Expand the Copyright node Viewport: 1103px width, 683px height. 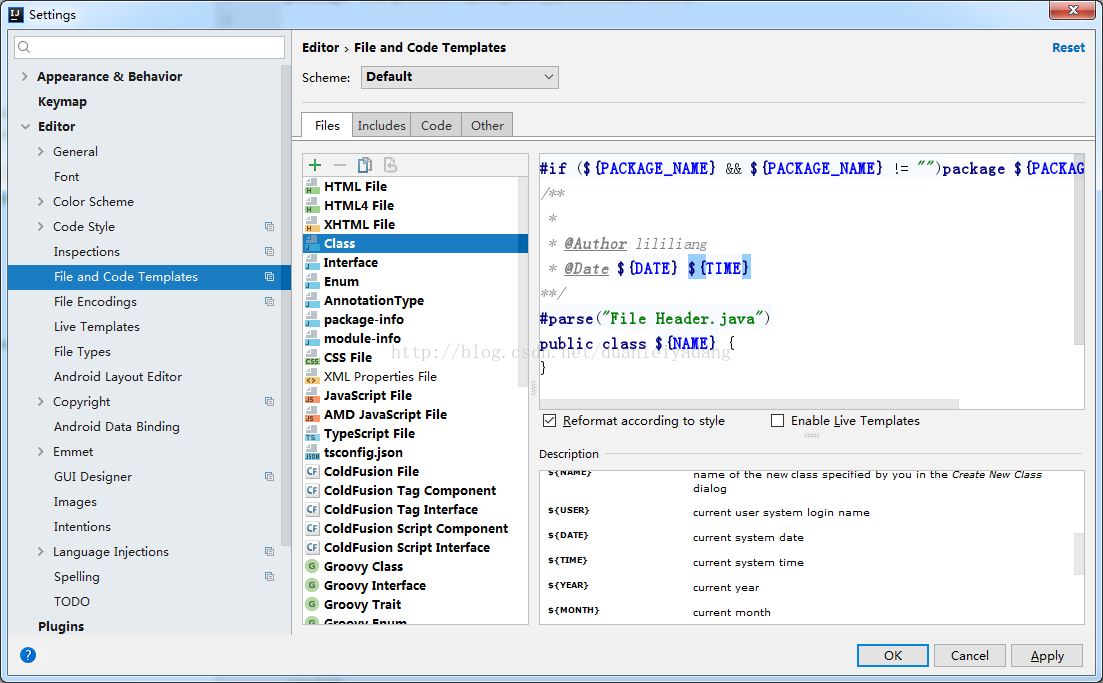(40, 401)
